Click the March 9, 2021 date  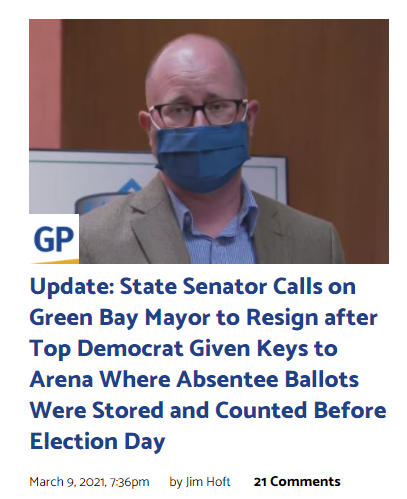point(68,482)
